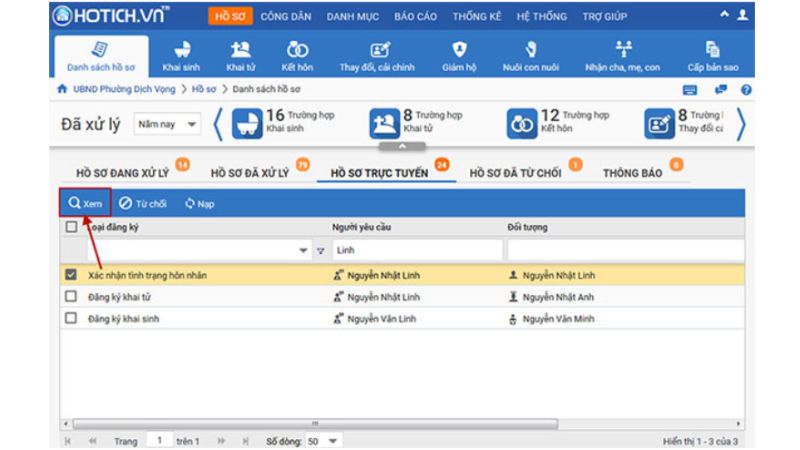Go to first page of results
Viewport: 800px width, 450px height.
point(68,441)
